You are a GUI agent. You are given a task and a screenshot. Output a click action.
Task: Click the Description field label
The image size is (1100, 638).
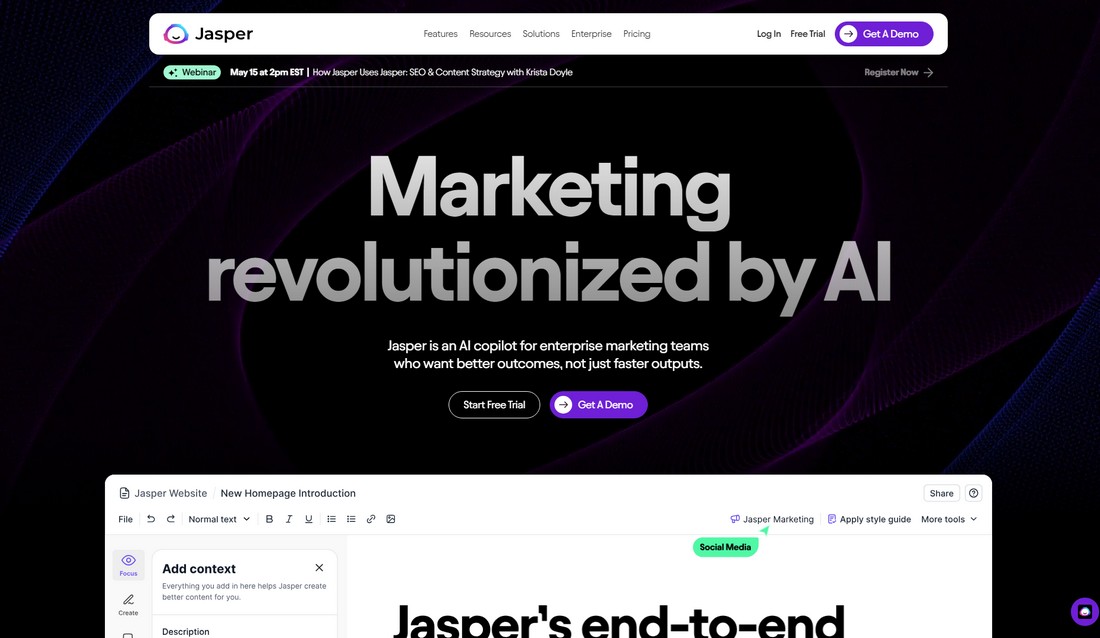tap(186, 632)
